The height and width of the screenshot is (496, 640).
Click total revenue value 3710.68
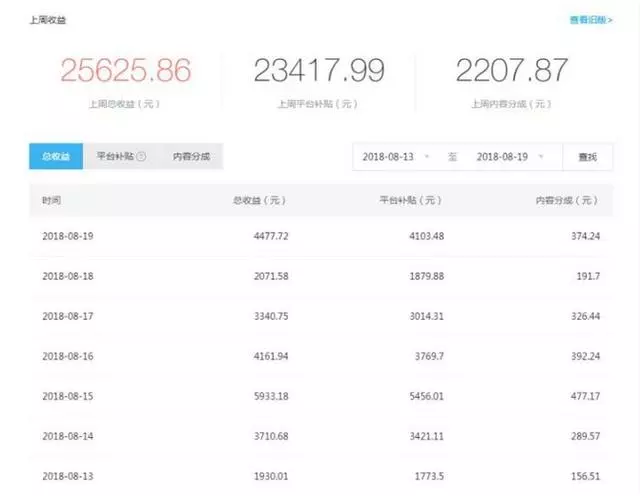tap(271, 436)
